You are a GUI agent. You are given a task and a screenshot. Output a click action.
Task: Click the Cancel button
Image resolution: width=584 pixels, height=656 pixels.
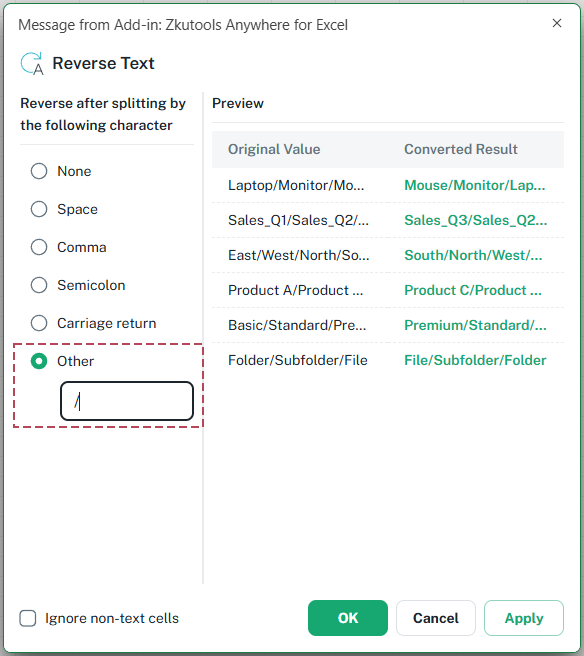(435, 618)
